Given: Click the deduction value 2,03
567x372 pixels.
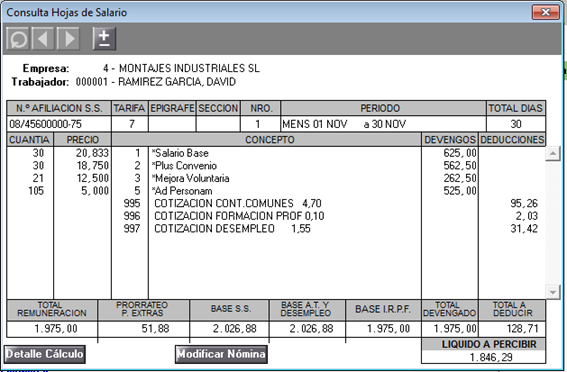Looking at the screenshot, I should (526, 216).
